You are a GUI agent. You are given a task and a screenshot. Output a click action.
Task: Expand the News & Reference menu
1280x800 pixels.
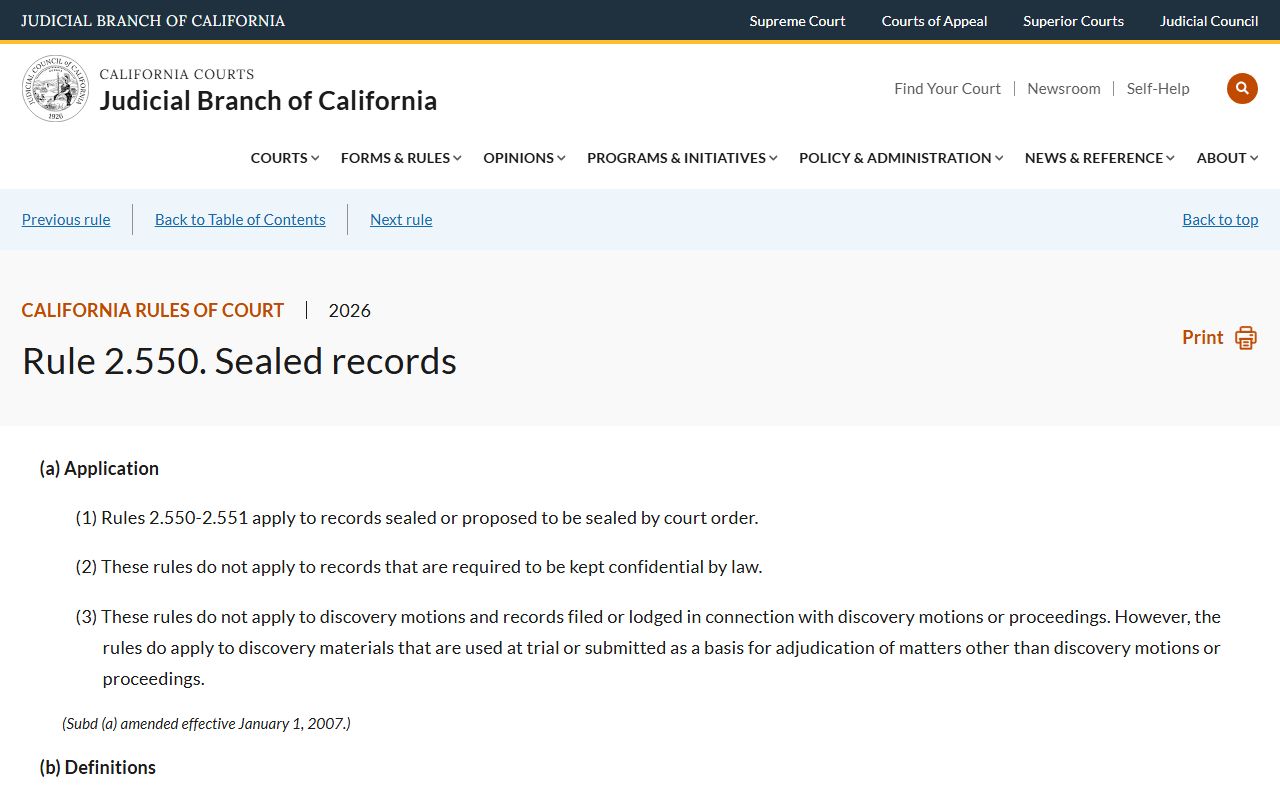point(1100,158)
